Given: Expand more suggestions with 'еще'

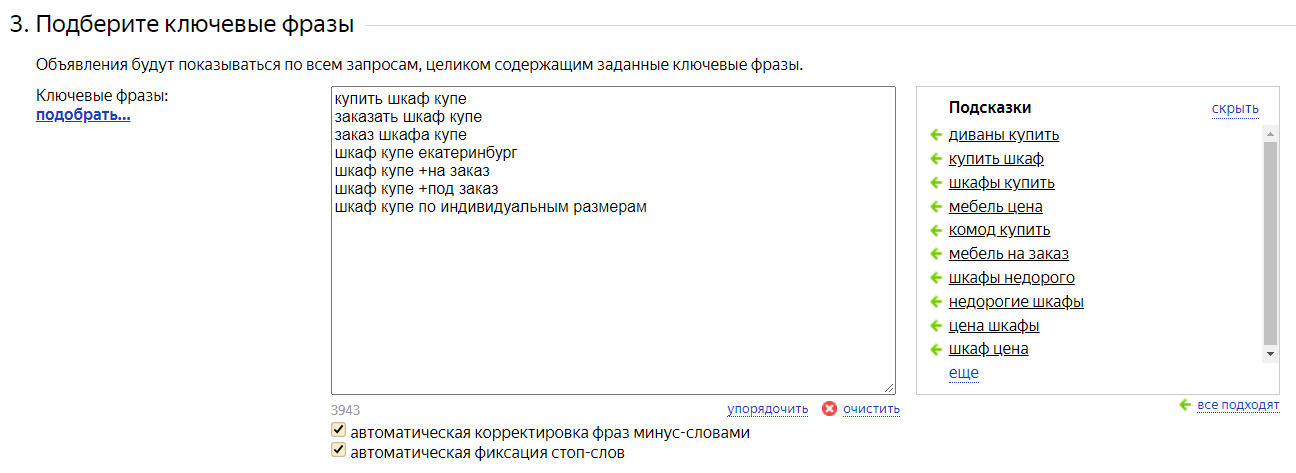Looking at the screenshot, I should [x=963, y=373].
